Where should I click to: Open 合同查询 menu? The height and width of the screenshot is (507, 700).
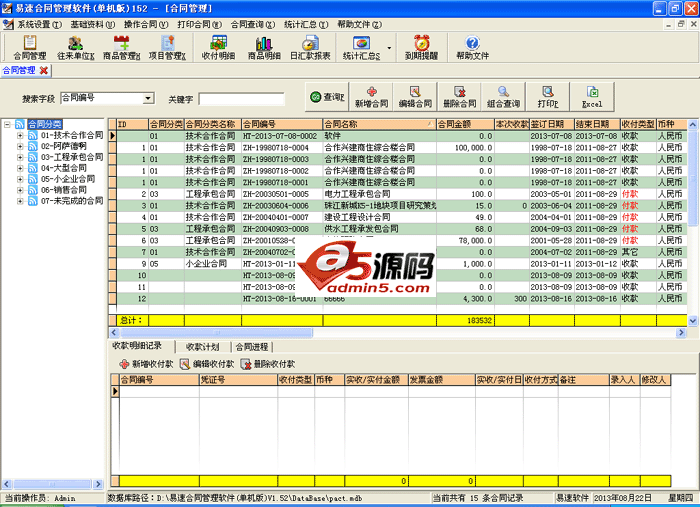tap(253, 25)
